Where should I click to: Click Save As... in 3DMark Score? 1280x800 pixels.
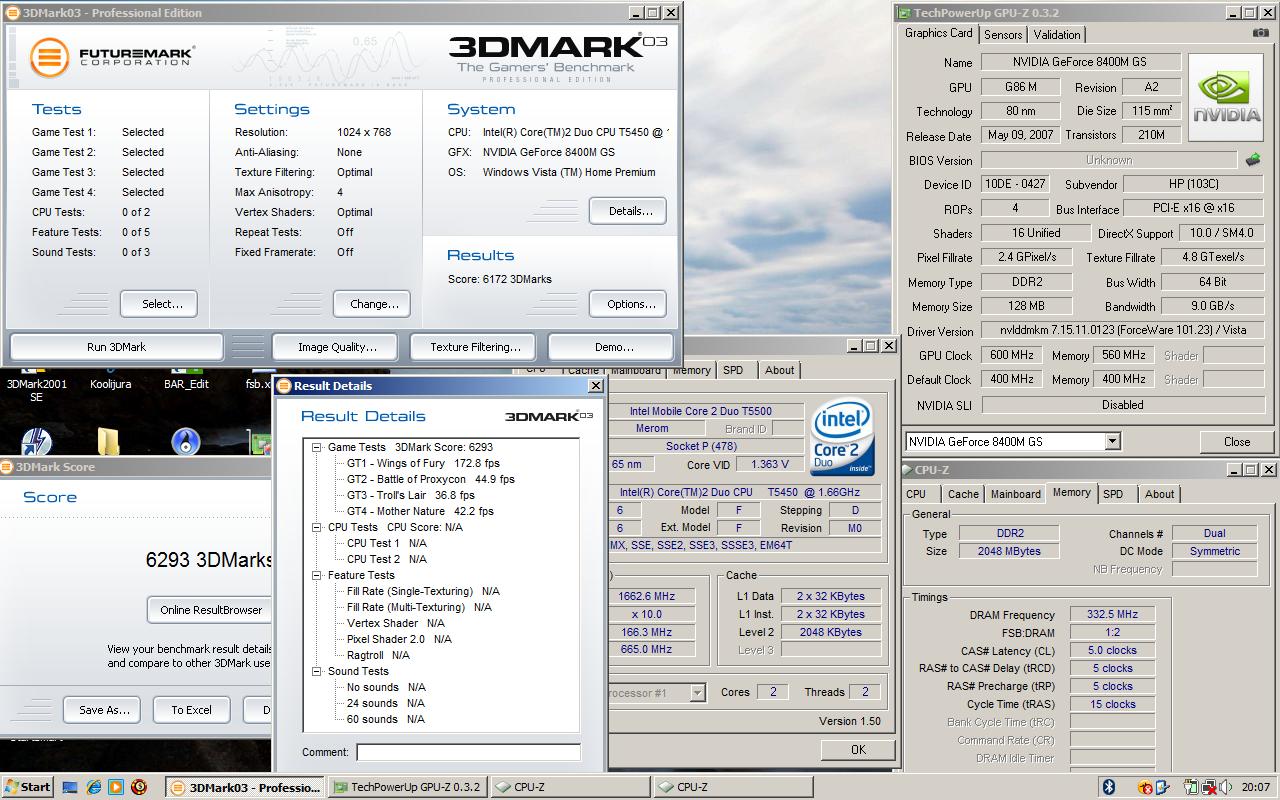104,710
